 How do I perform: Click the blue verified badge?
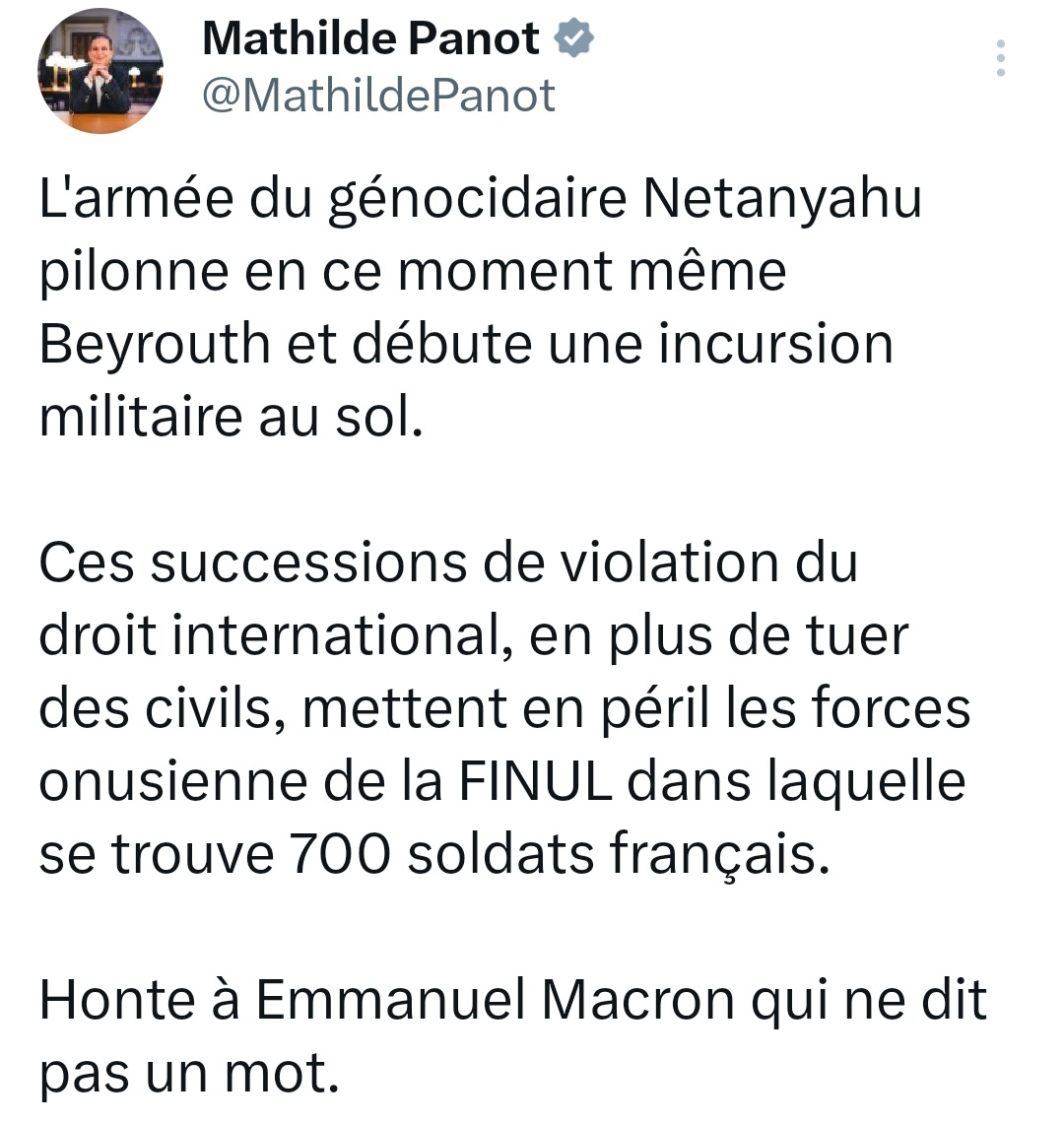(574, 39)
